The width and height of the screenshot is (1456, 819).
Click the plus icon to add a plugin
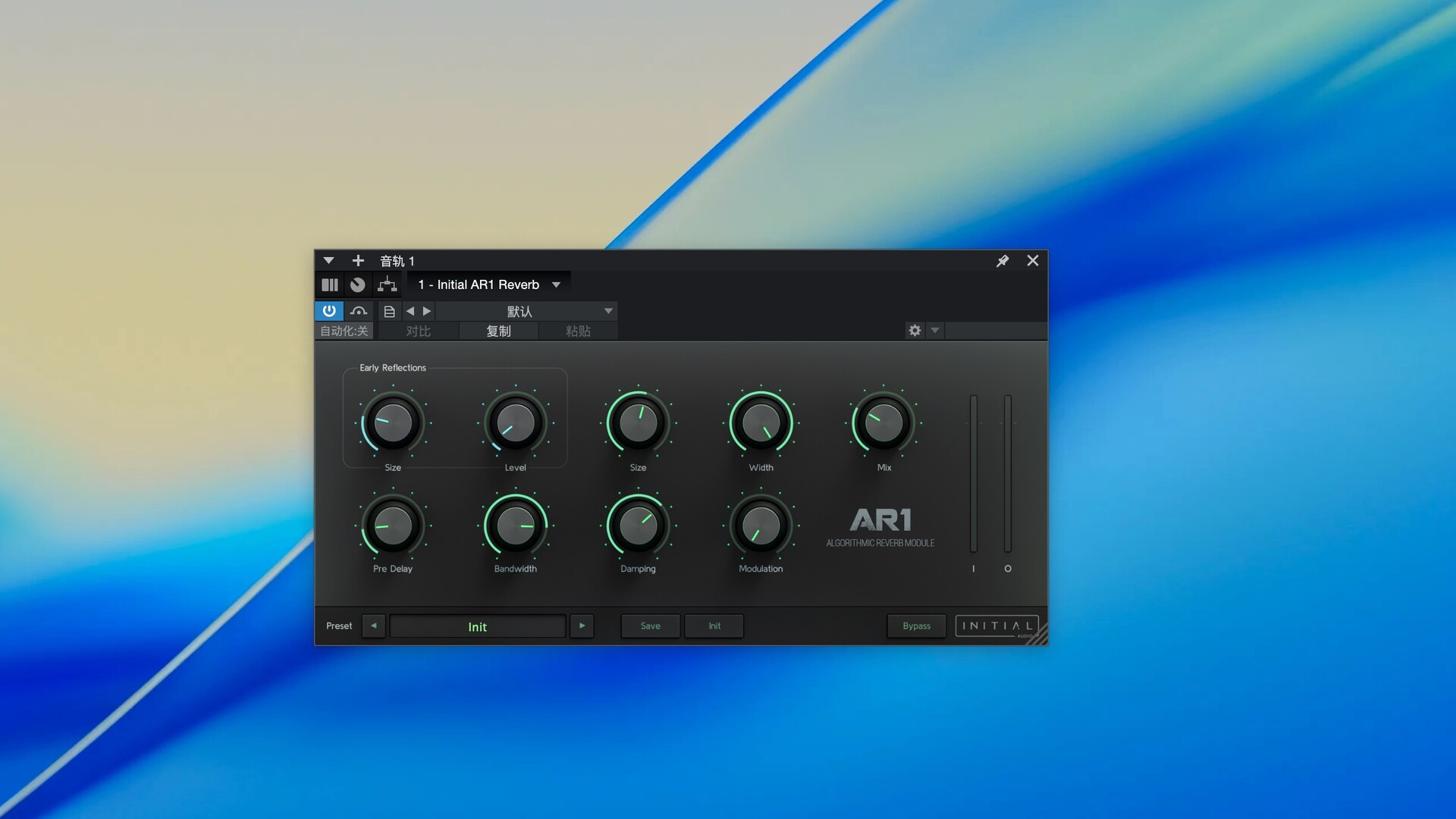(358, 261)
